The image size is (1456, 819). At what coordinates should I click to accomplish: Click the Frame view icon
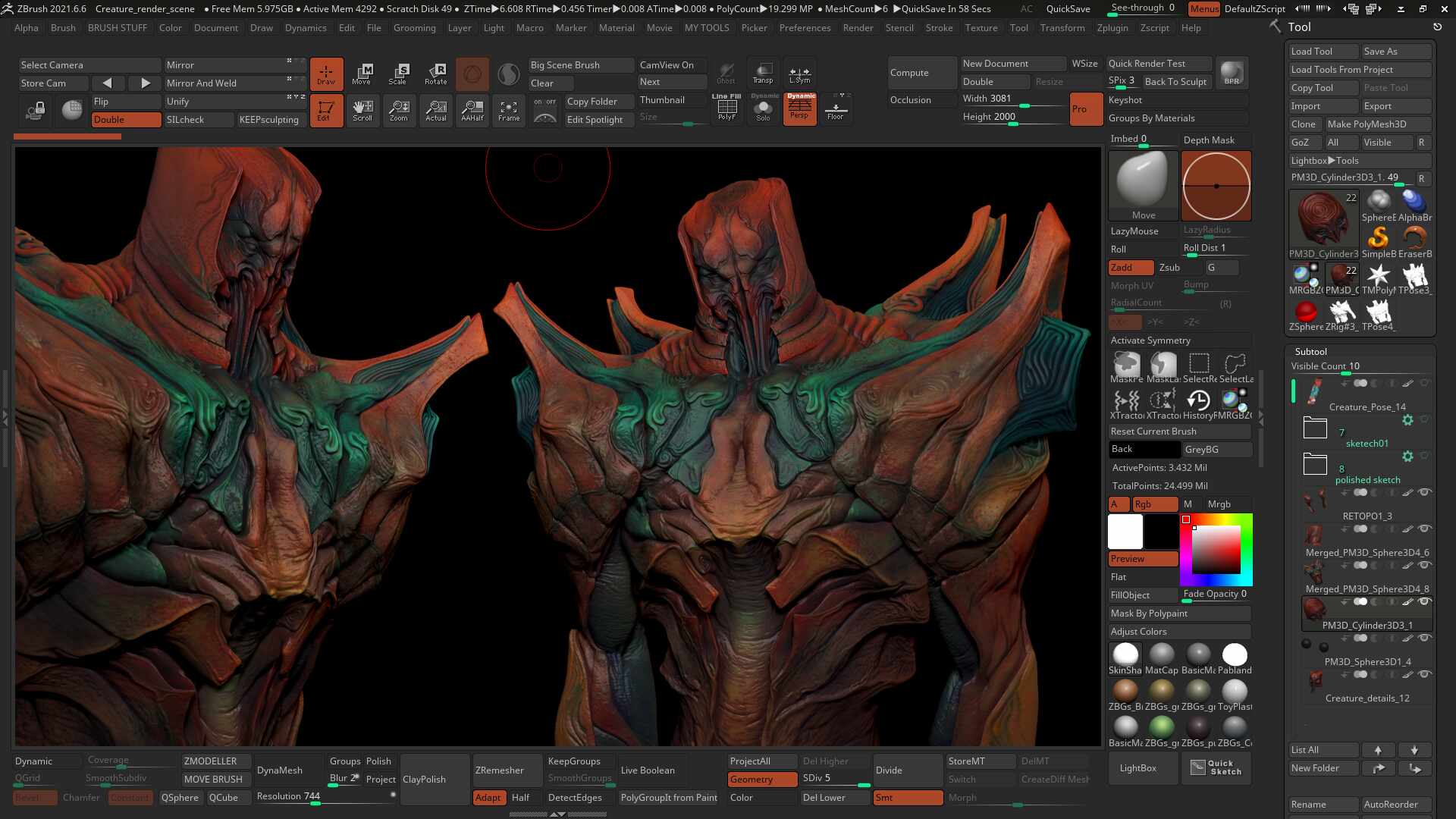click(x=509, y=111)
